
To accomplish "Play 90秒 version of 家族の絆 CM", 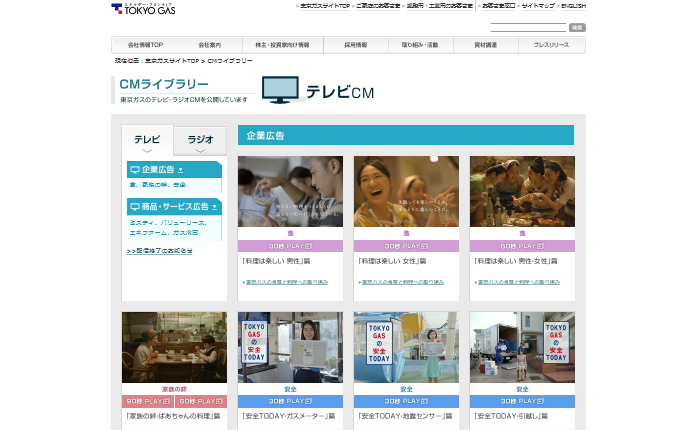I will (x=148, y=401).
